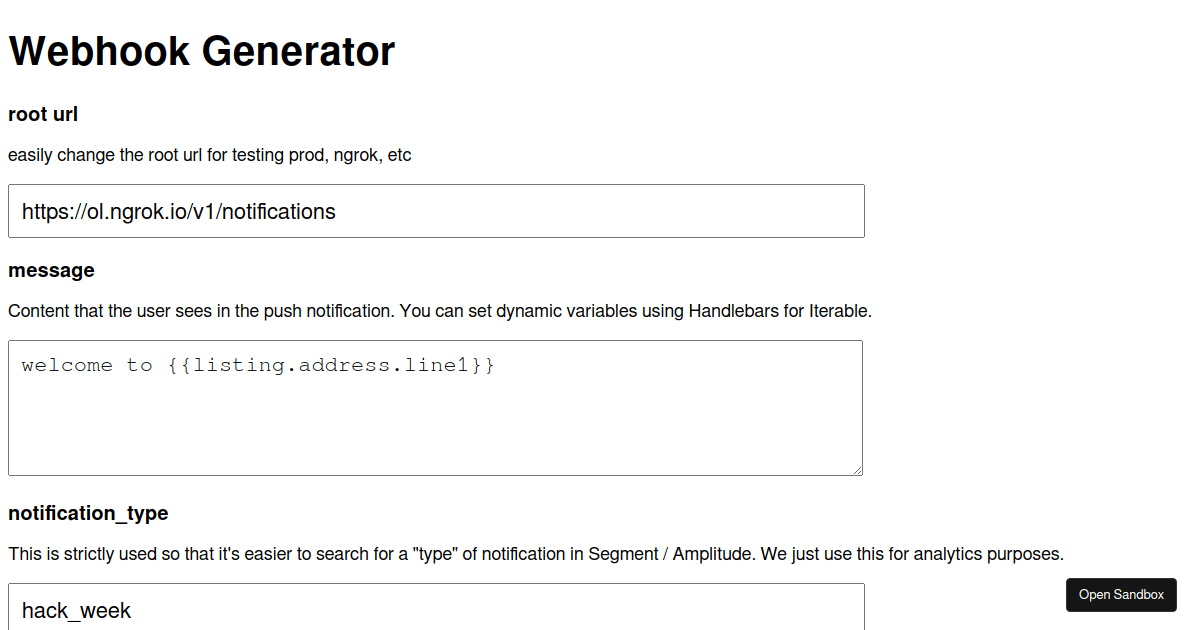Click the notification_type section heading

[x=88, y=513]
